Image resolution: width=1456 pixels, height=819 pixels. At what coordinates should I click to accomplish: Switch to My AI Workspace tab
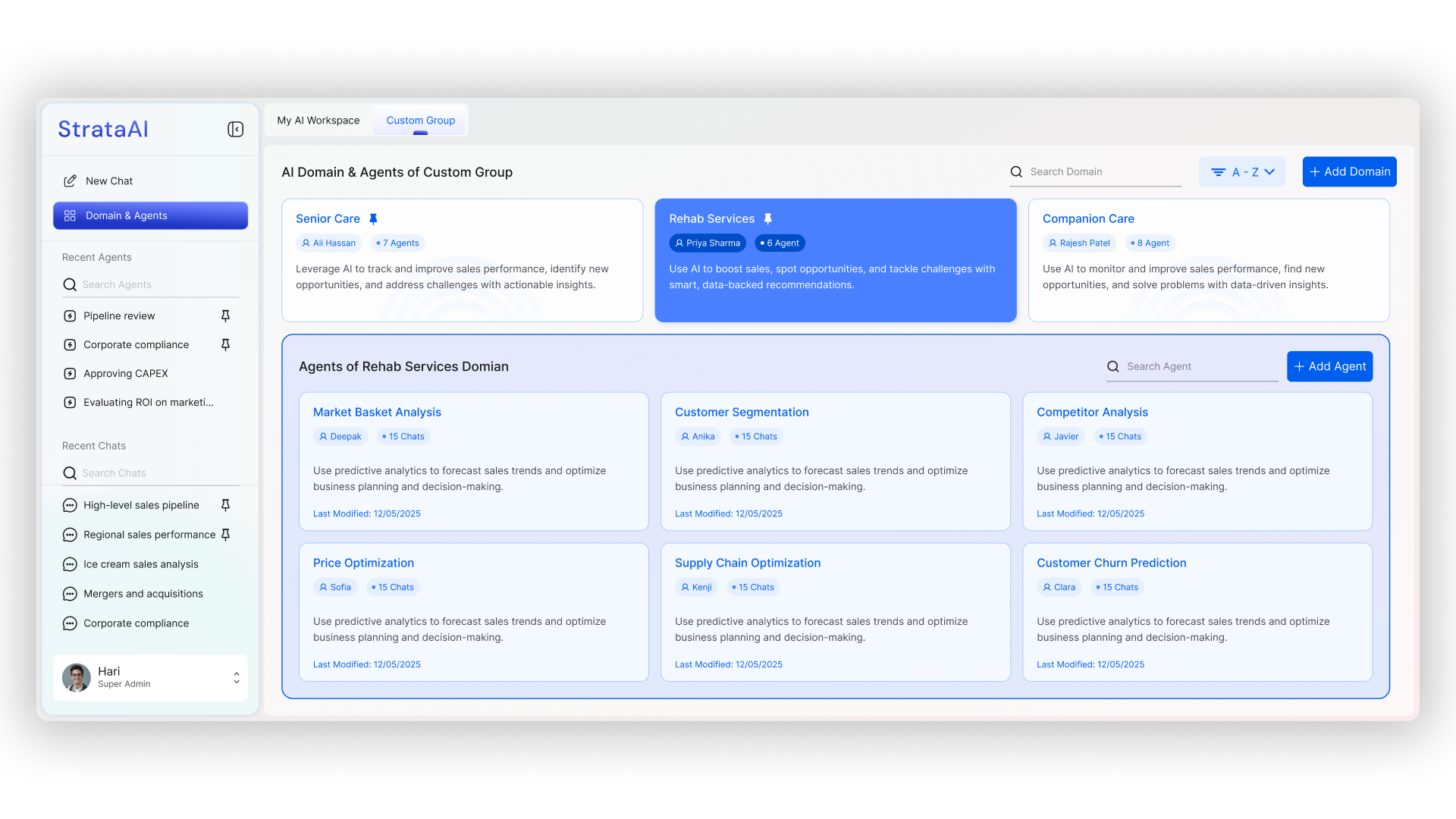click(x=318, y=121)
